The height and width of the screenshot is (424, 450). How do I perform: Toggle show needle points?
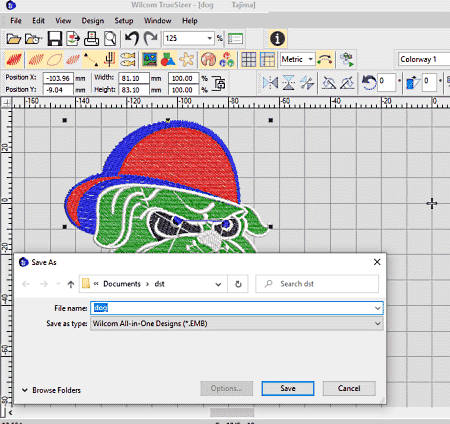tap(73, 60)
